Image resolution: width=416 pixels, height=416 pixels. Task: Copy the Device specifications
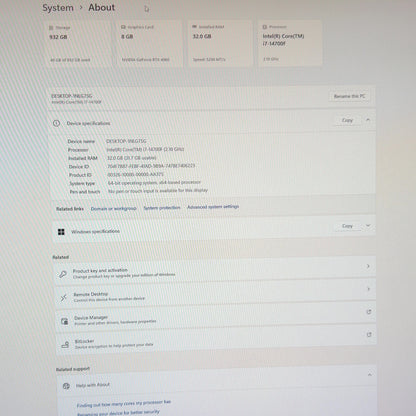click(347, 120)
